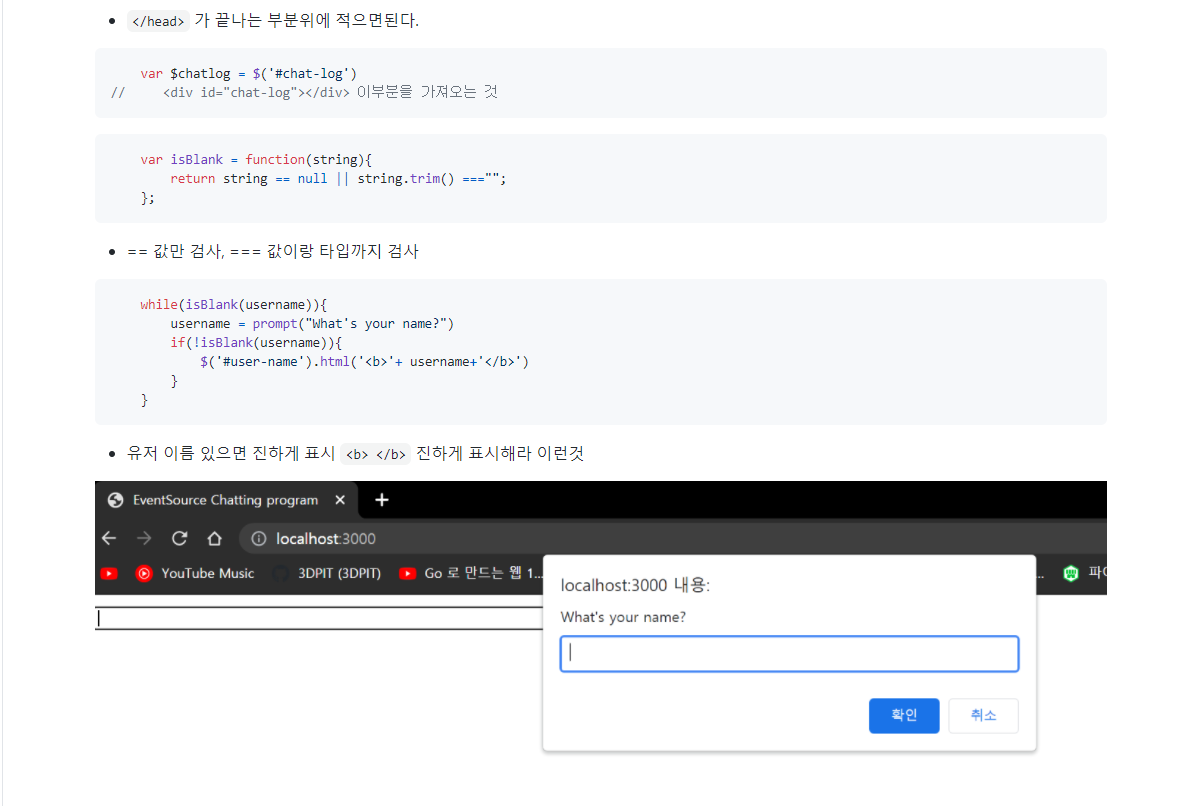Open the Go 로 만드는 웹 bookmark
The width and height of the screenshot is (1193, 806).
(x=472, y=573)
